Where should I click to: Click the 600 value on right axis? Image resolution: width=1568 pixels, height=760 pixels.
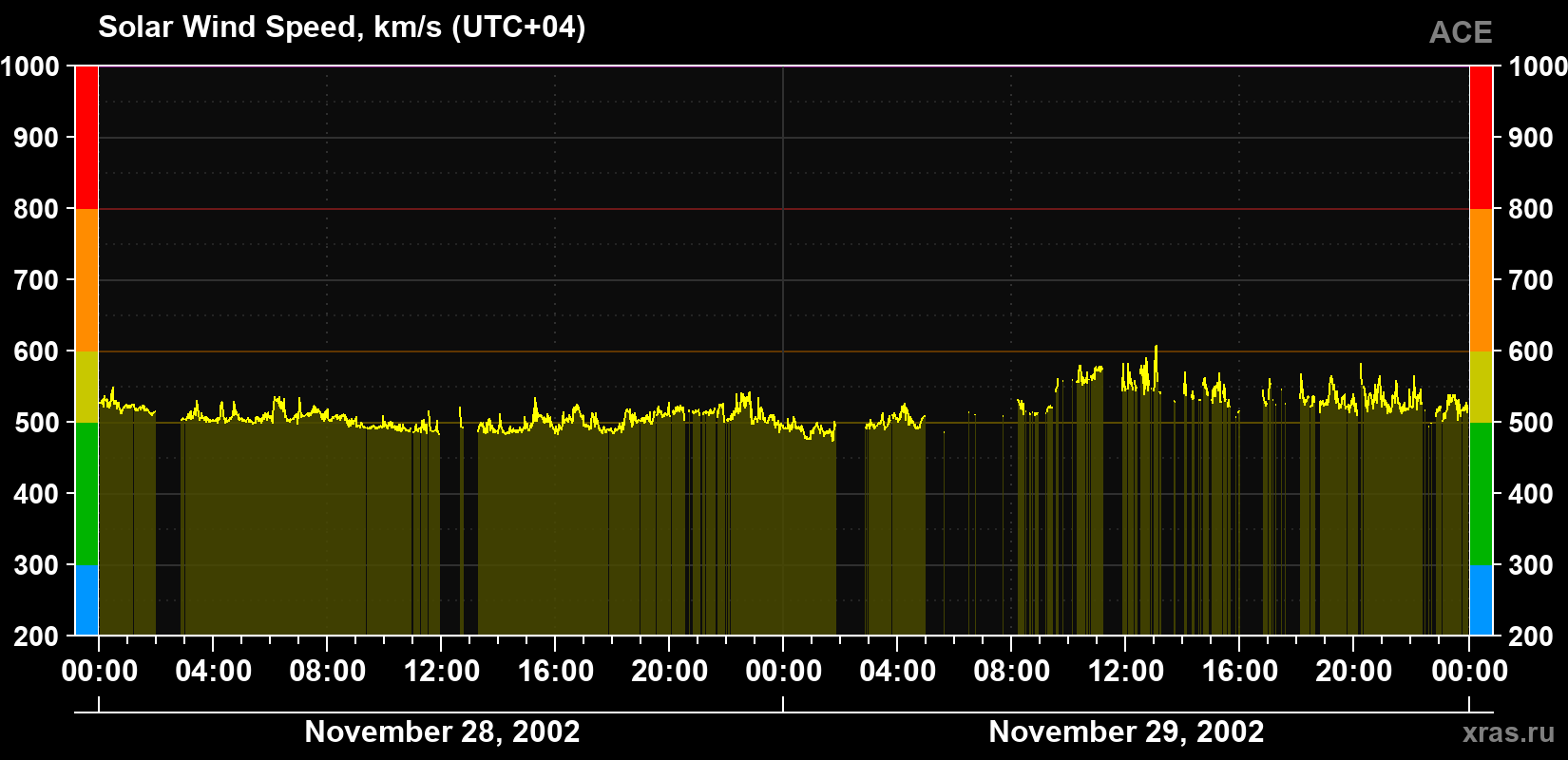point(1530,351)
